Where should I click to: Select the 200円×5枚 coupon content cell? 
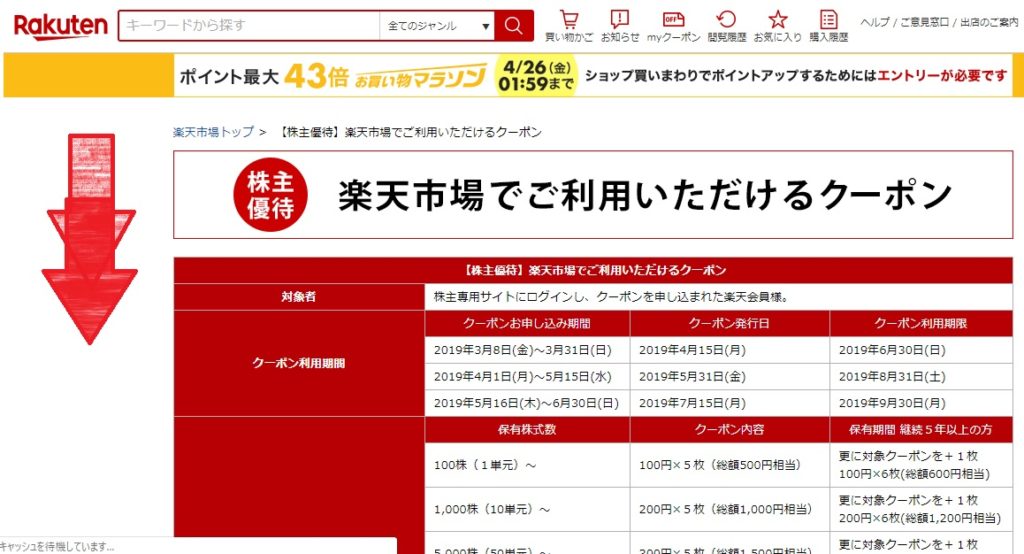click(729, 509)
